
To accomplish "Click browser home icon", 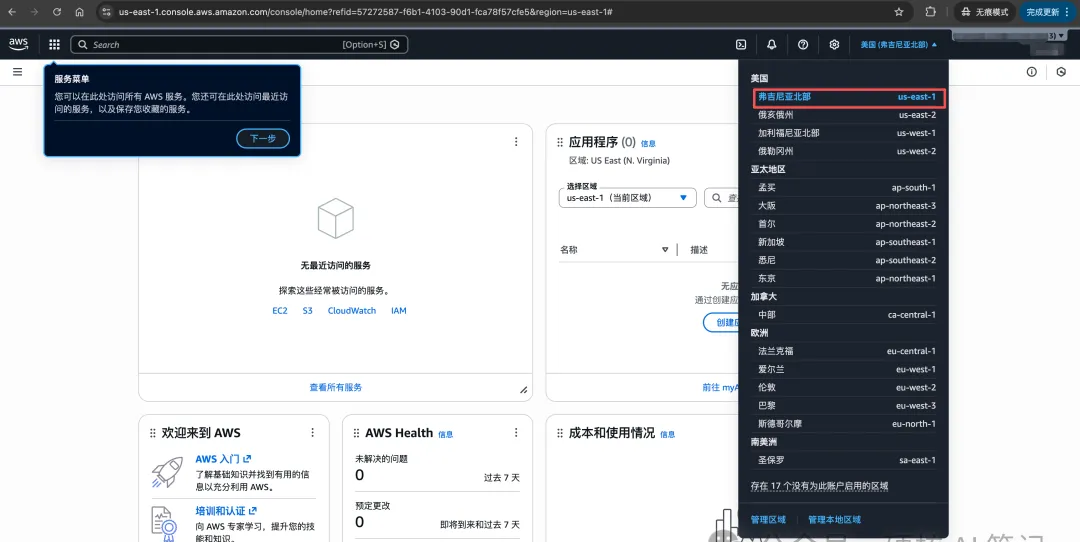I will (80, 12).
